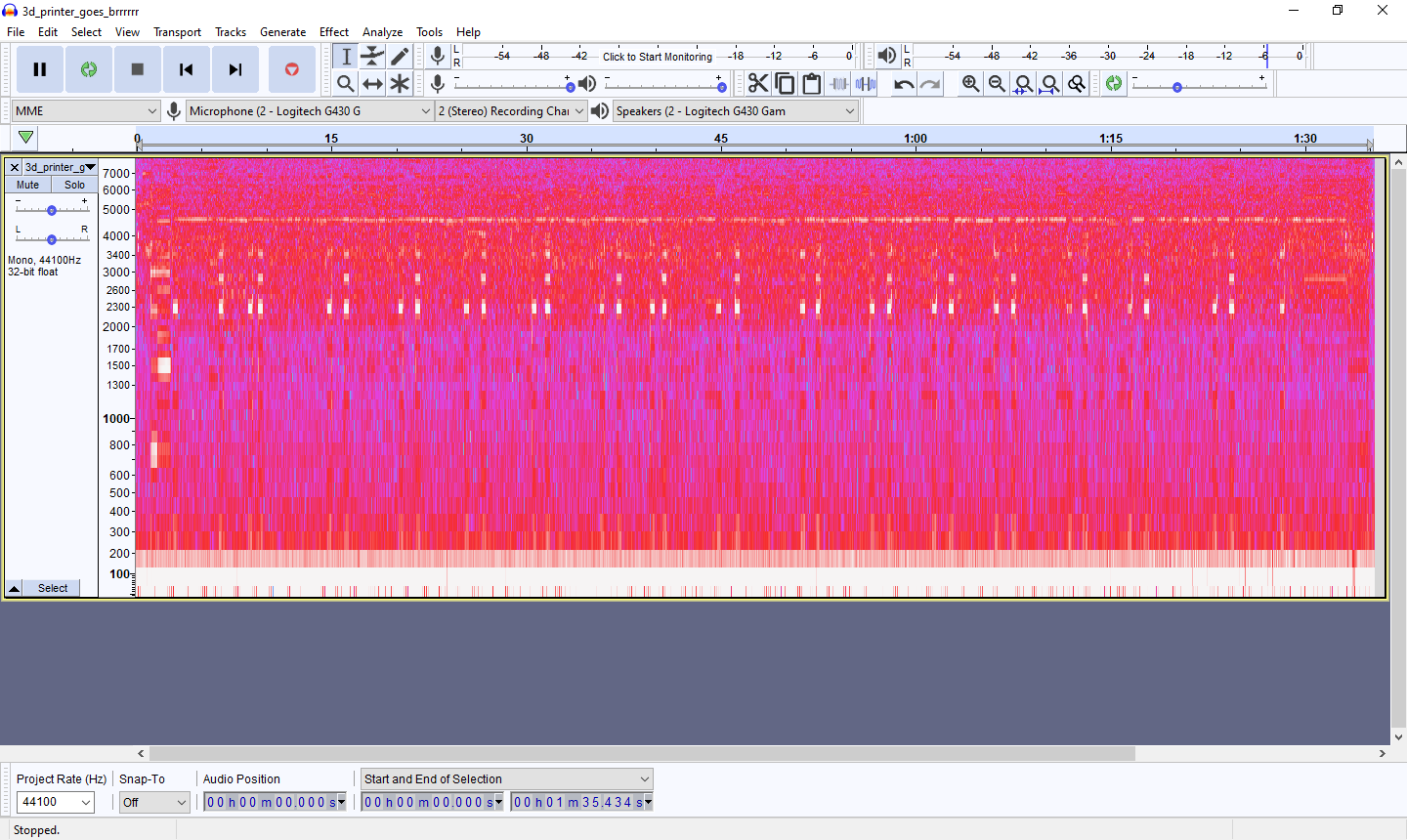The width and height of the screenshot is (1407, 840).
Task: Select the Multi-Tool asterisk icon
Action: (399, 84)
